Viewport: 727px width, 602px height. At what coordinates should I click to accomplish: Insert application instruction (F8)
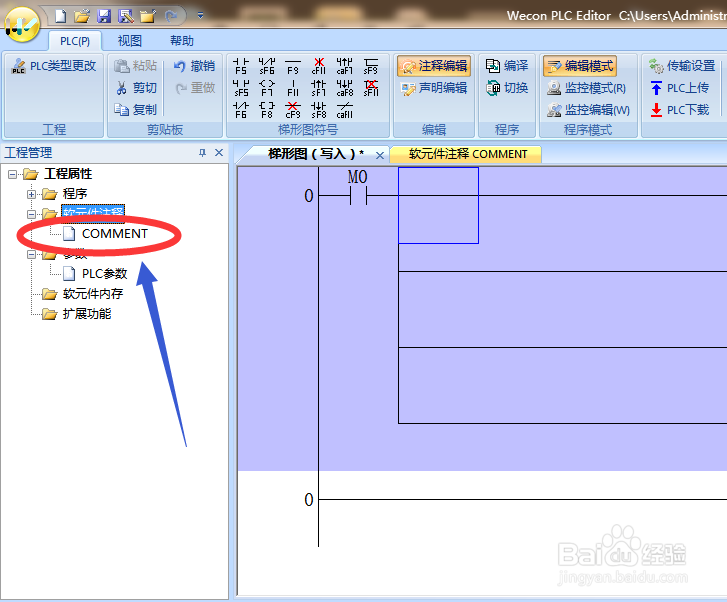point(267,110)
